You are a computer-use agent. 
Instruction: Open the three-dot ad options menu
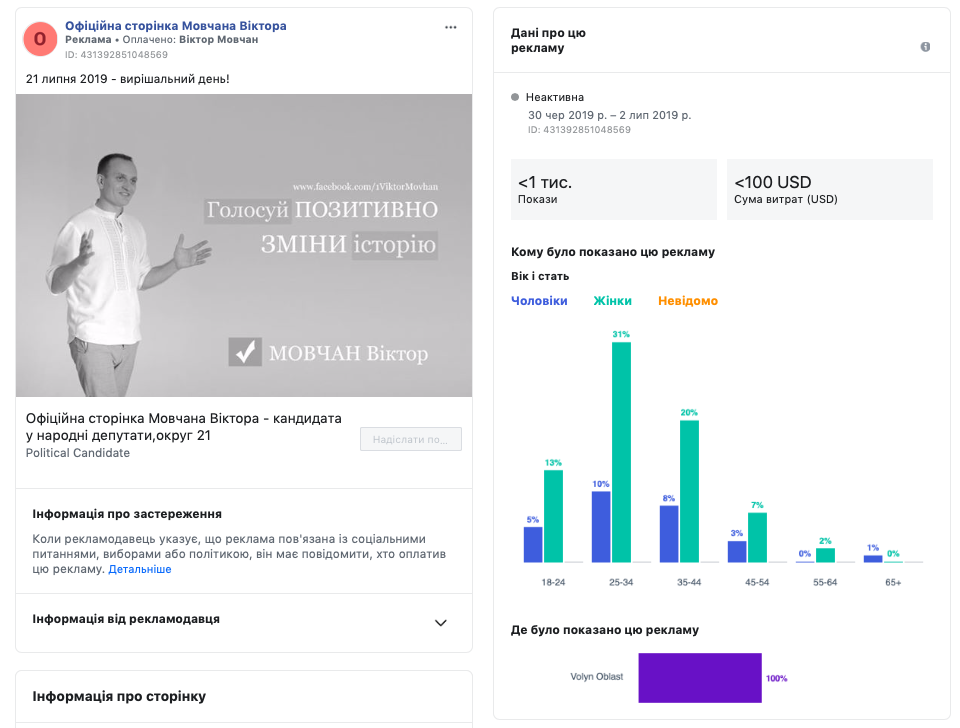451,27
